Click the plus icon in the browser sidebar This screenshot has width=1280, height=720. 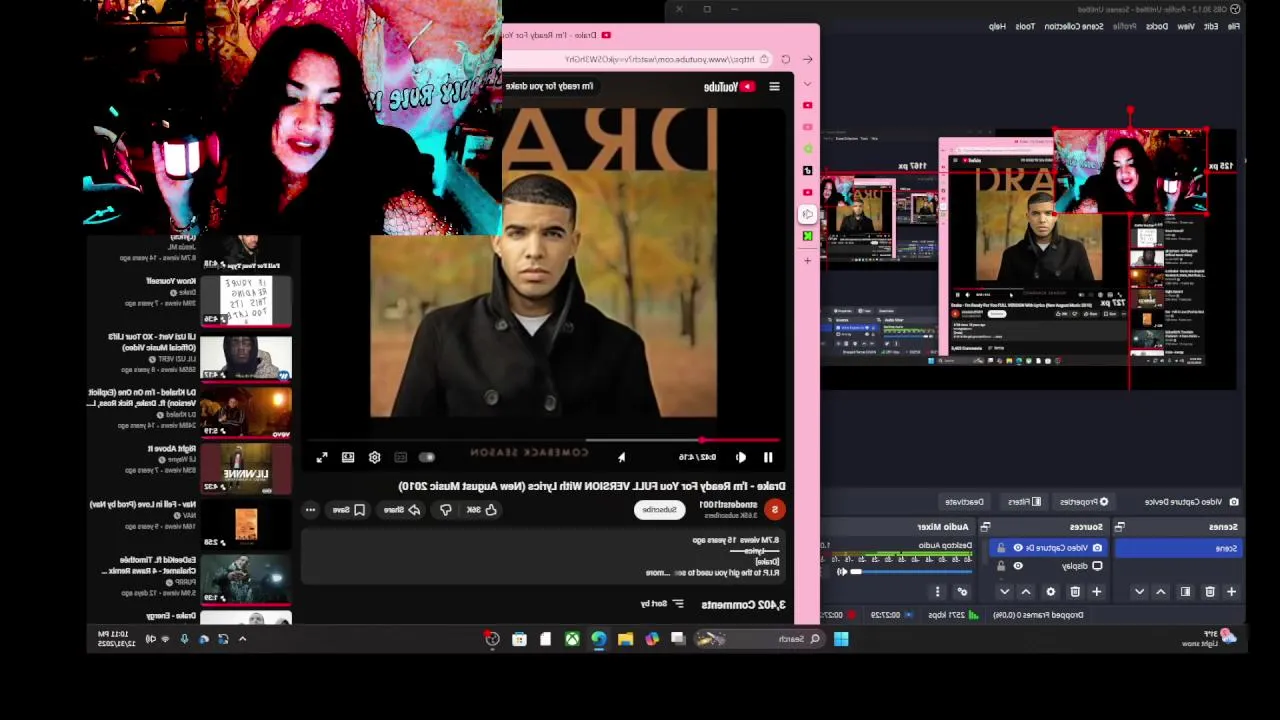click(808, 260)
